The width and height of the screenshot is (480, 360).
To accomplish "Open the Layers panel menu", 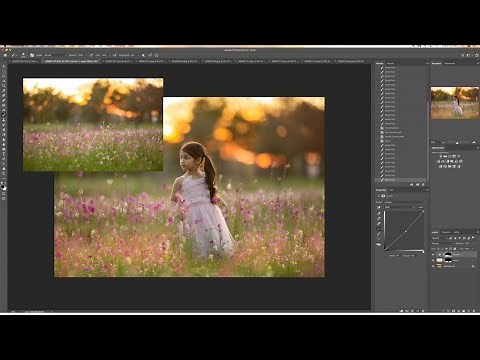I will [x=478, y=232].
